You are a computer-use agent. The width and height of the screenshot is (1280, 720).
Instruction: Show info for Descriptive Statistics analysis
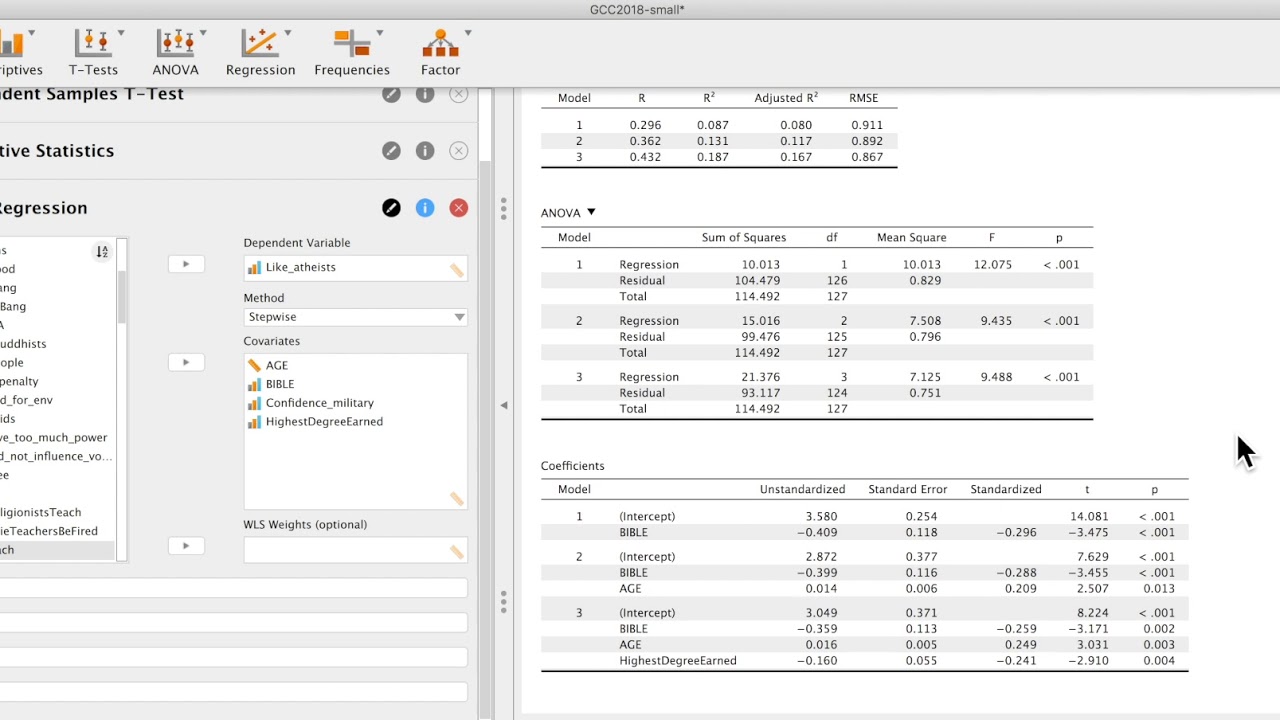(425, 151)
